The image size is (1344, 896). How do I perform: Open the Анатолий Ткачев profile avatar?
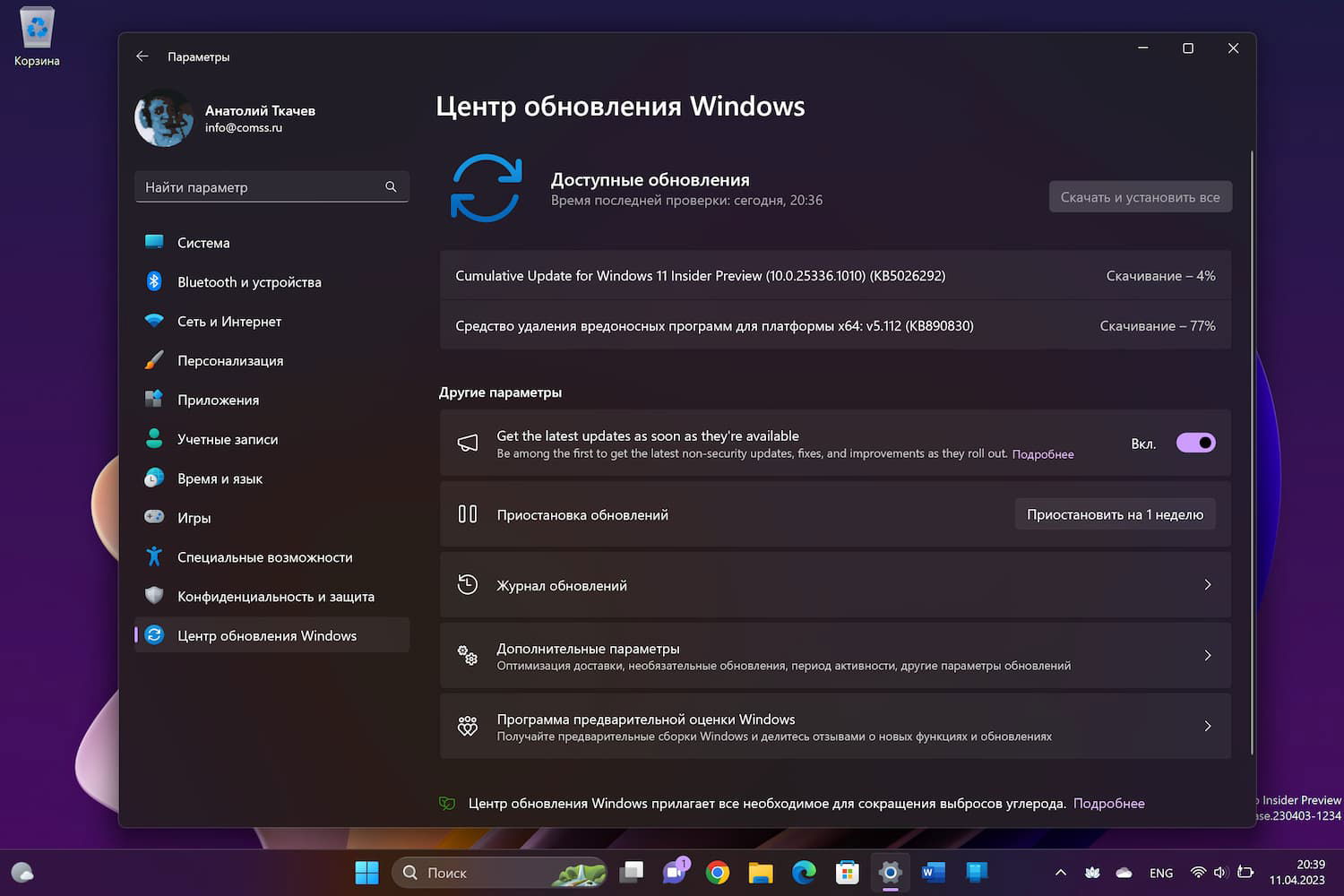point(164,117)
